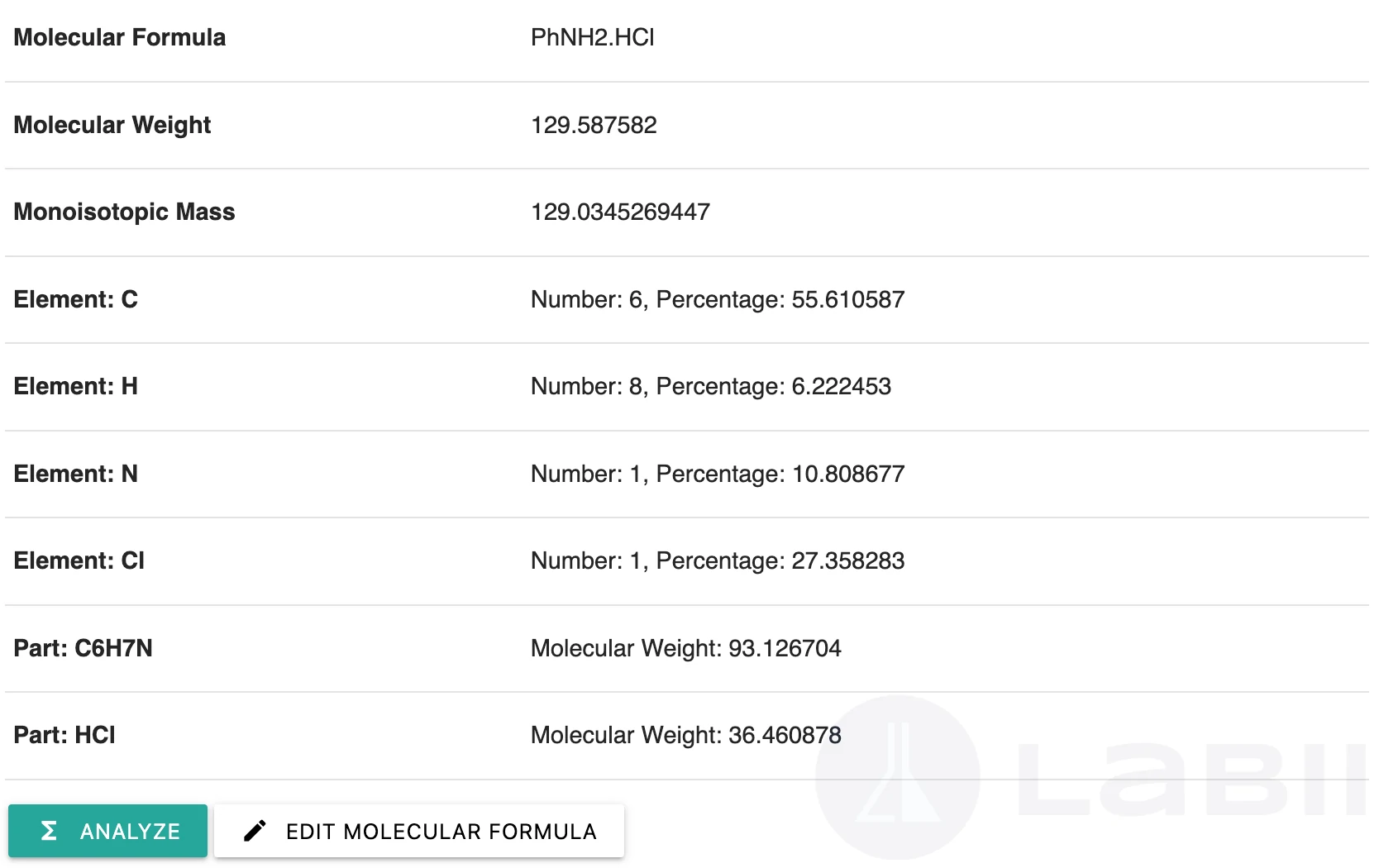This screenshot has height=868, width=1384.
Task: Click the Element: H row label
Action: (x=76, y=386)
